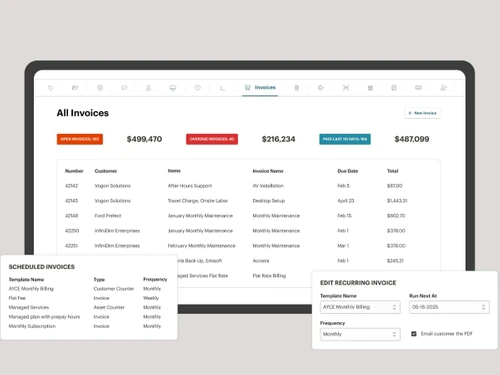This screenshot has width=500, height=375.
Task: Sort by Total column header
Action: coord(393,171)
